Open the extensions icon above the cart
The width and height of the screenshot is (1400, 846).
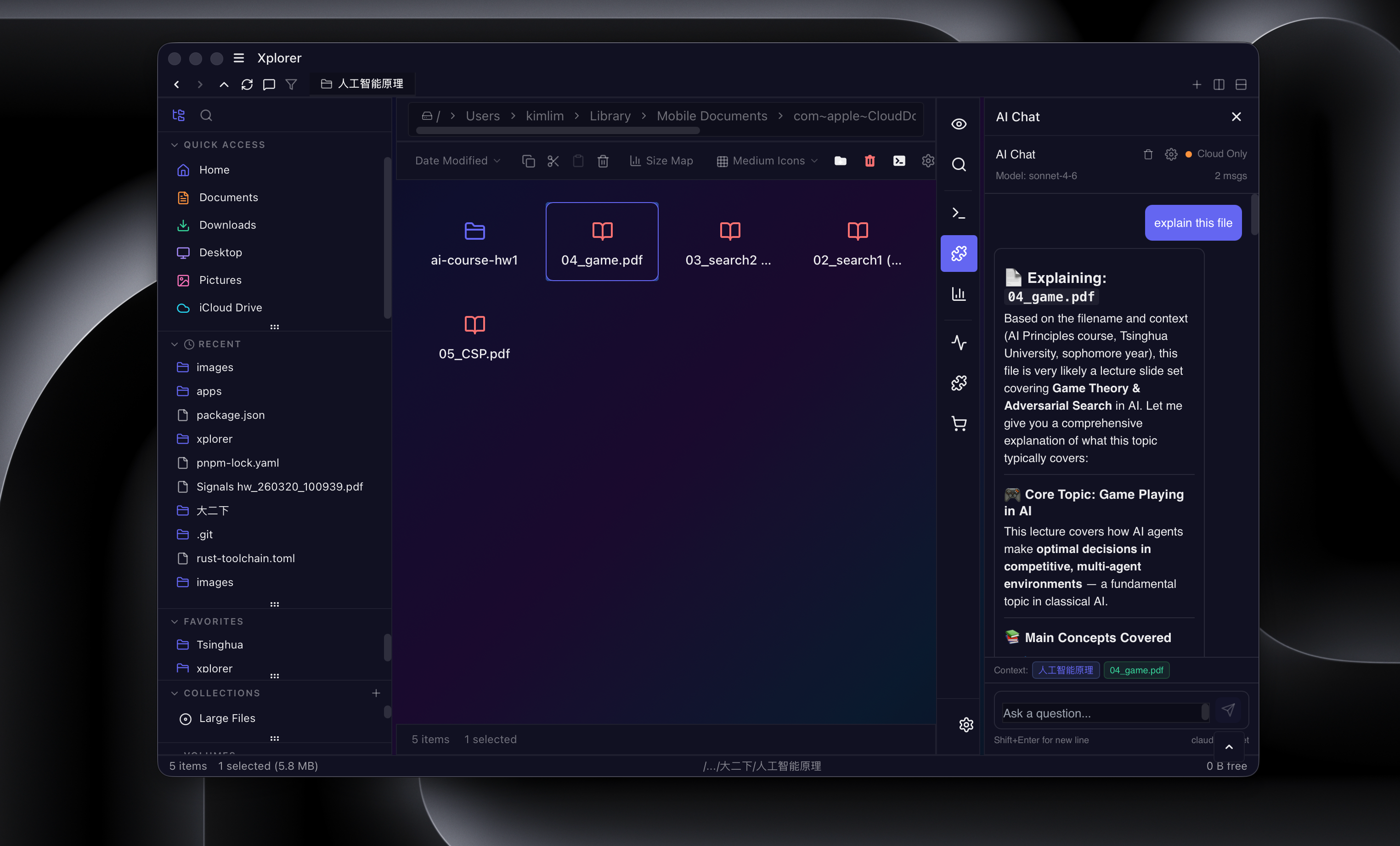pos(959,384)
